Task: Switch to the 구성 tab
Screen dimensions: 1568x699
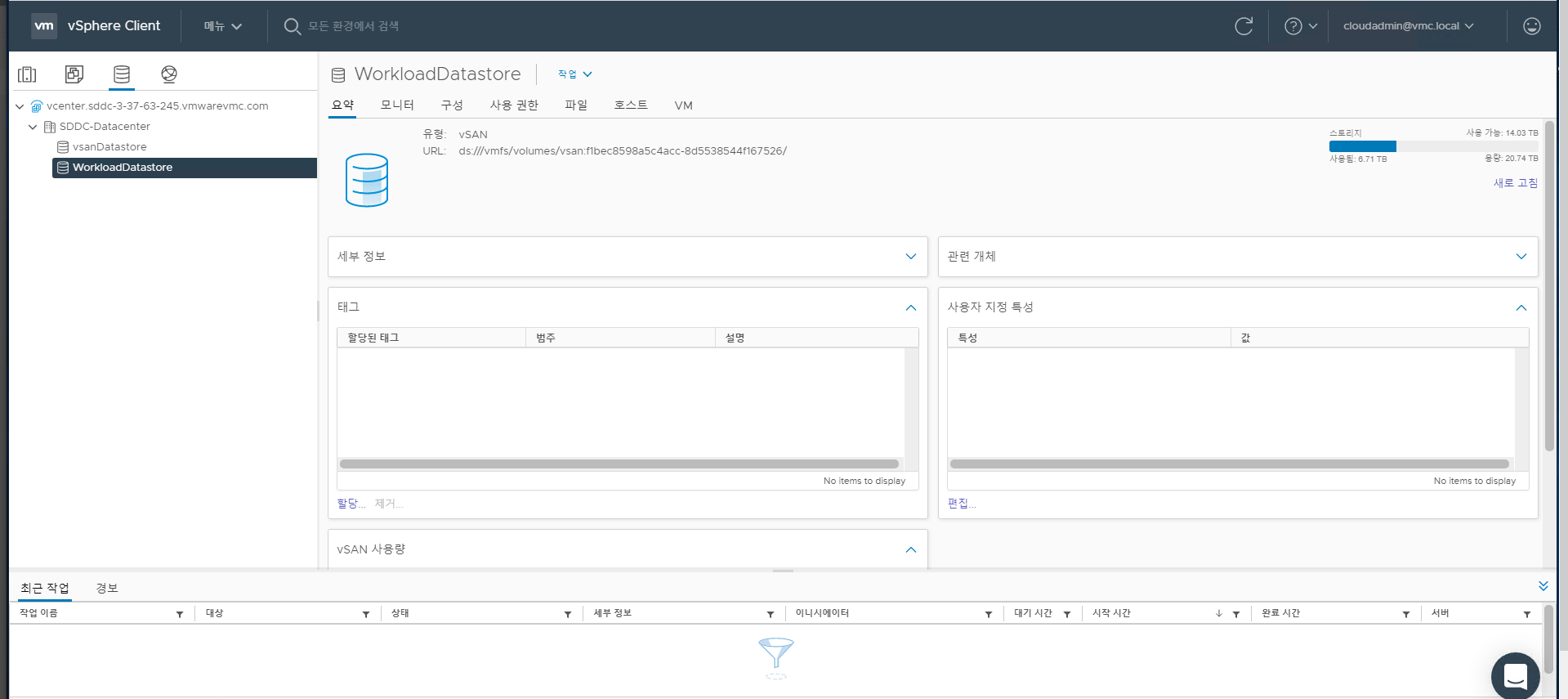Action: (452, 105)
